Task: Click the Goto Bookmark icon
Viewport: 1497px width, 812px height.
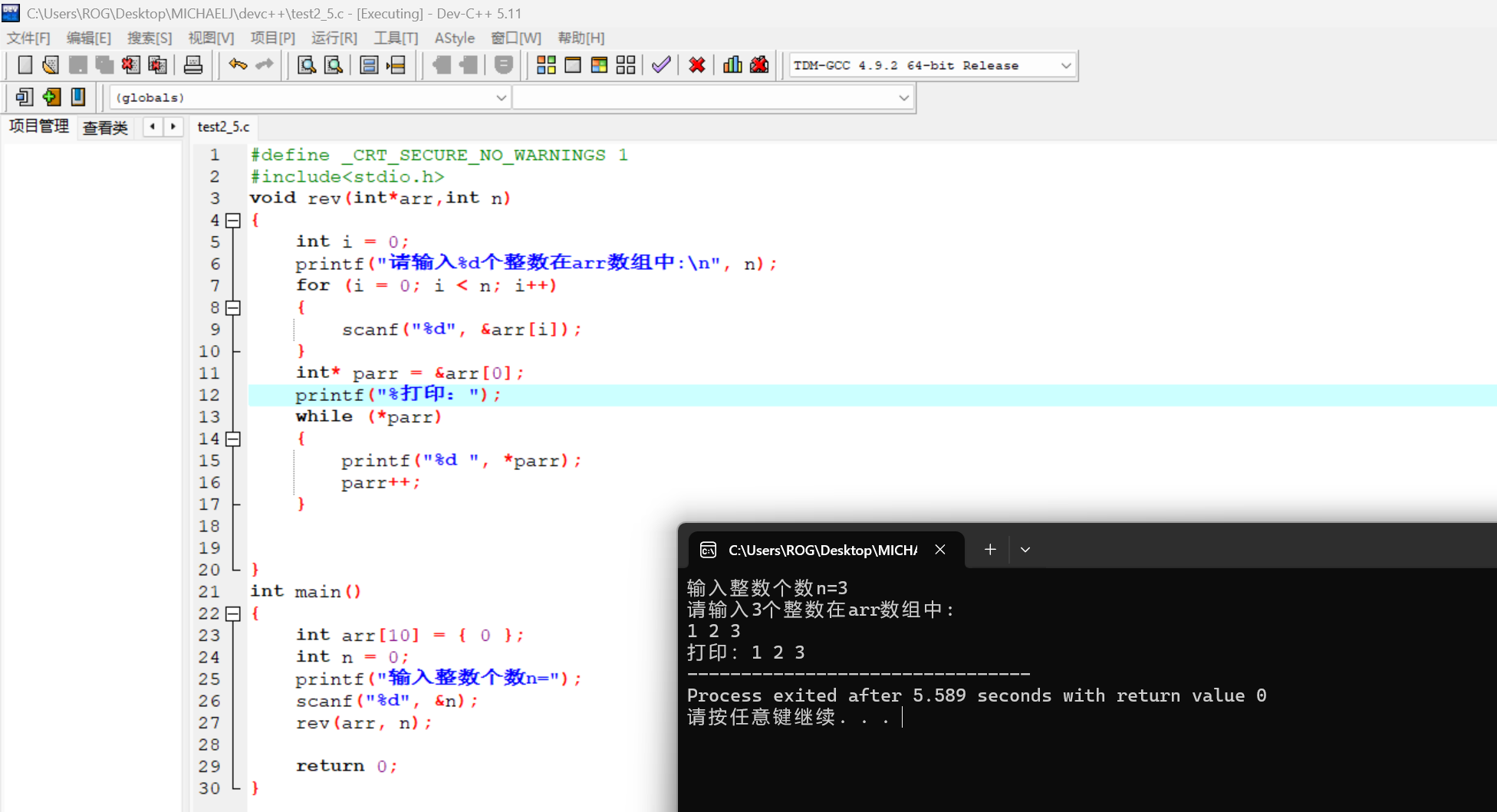Action: 78,97
